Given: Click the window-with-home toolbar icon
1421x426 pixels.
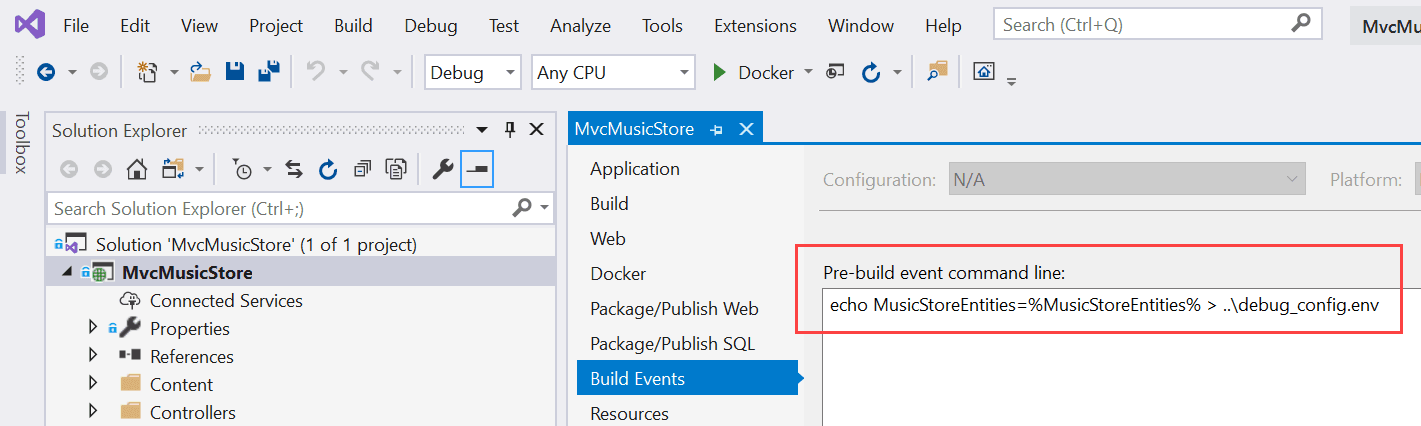Looking at the screenshot, I should point(984,72).
